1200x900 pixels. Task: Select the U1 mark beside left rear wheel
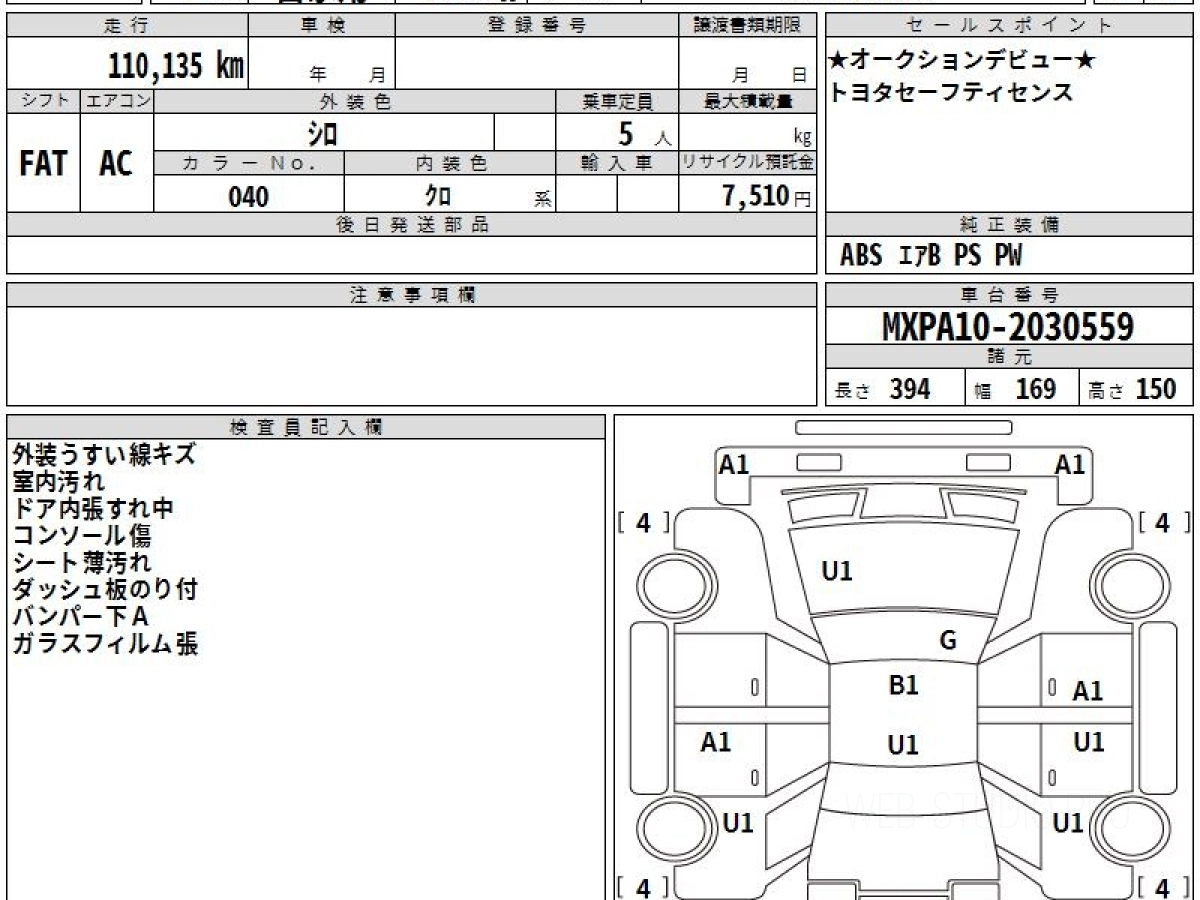[738, 823]
